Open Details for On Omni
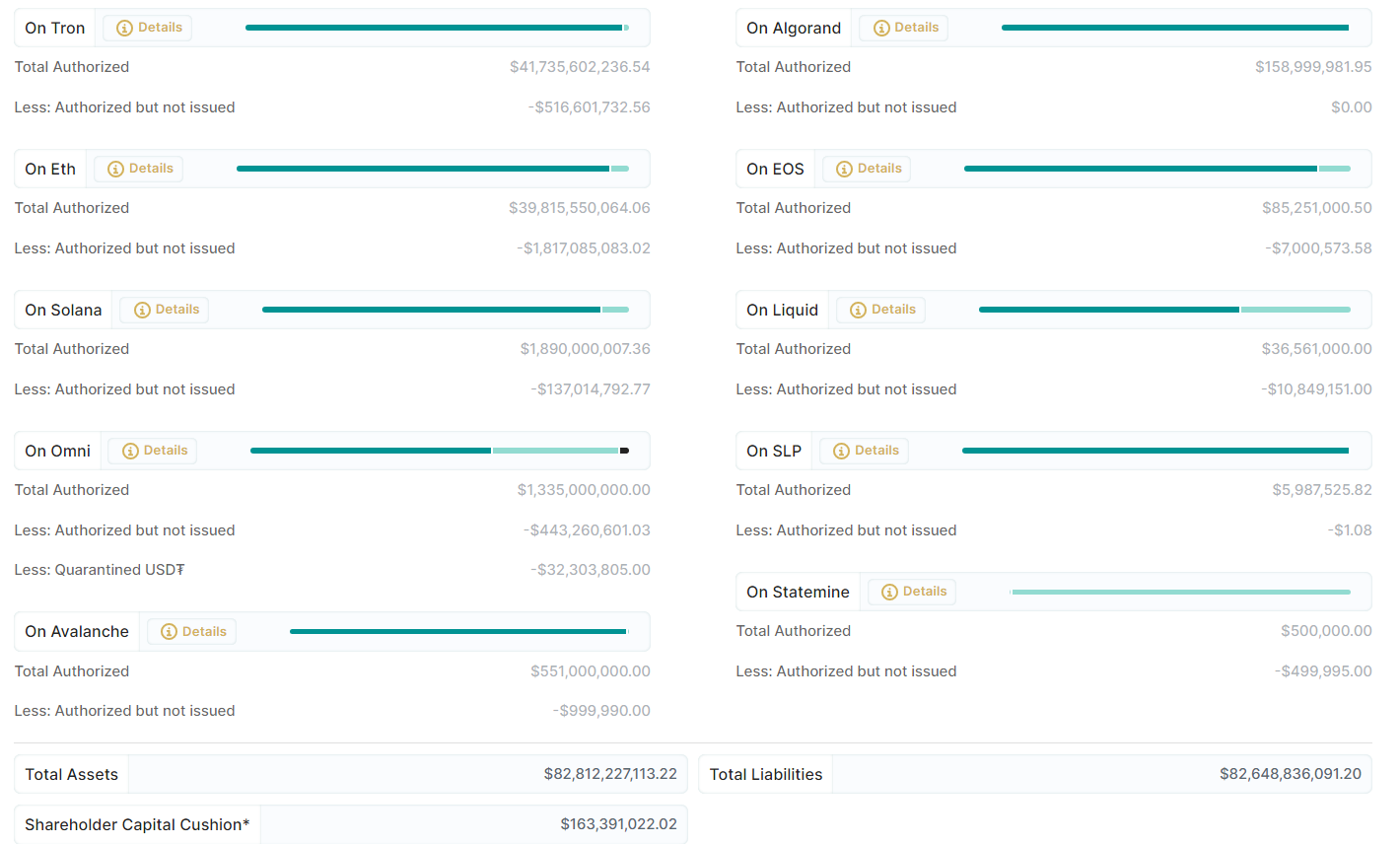 (153, 451)
